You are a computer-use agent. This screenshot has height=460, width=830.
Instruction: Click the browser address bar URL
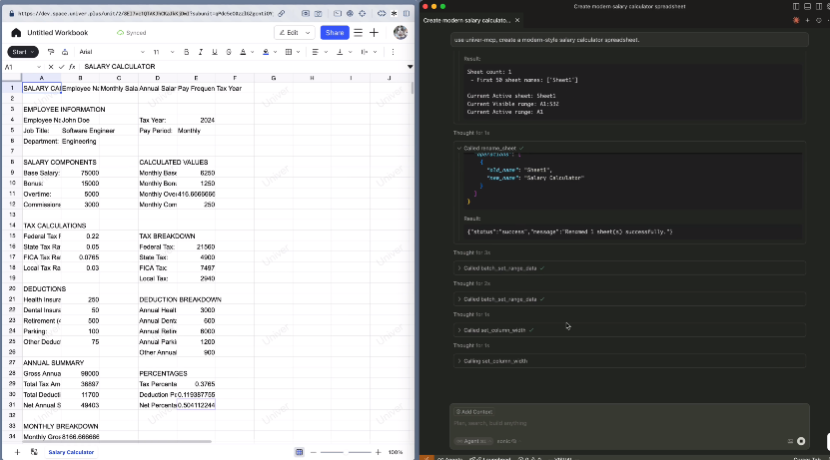145,13
